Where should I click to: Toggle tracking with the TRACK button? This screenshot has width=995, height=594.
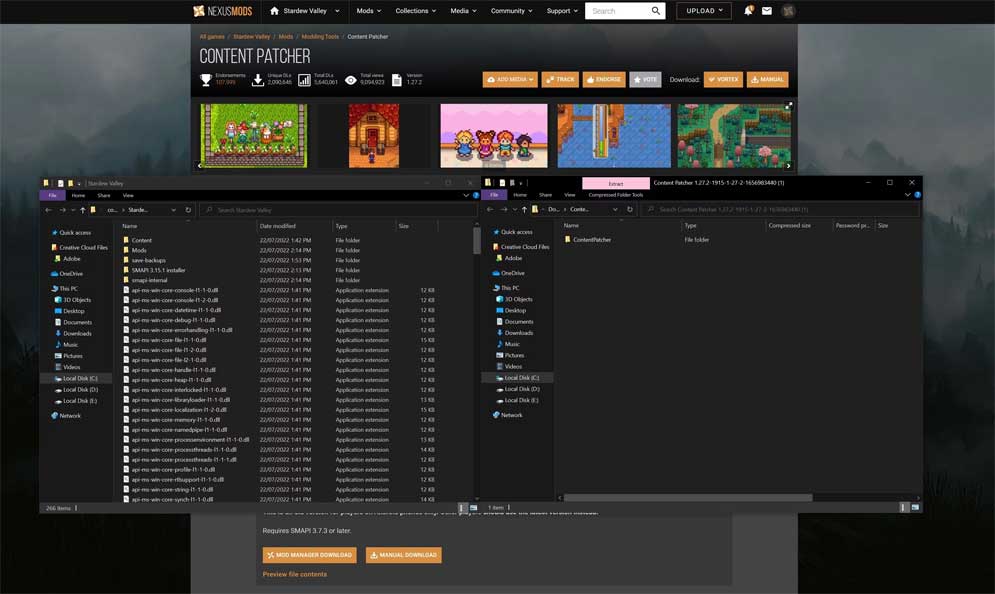point(560,79)
